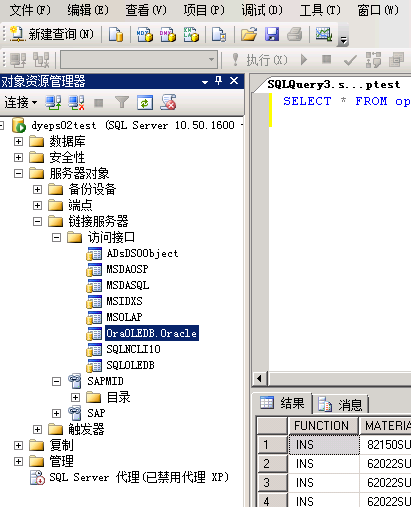The width and height of the screenshot is (411, 507).
Task: Expand the 复制 Replication folder
Action: 18,445
